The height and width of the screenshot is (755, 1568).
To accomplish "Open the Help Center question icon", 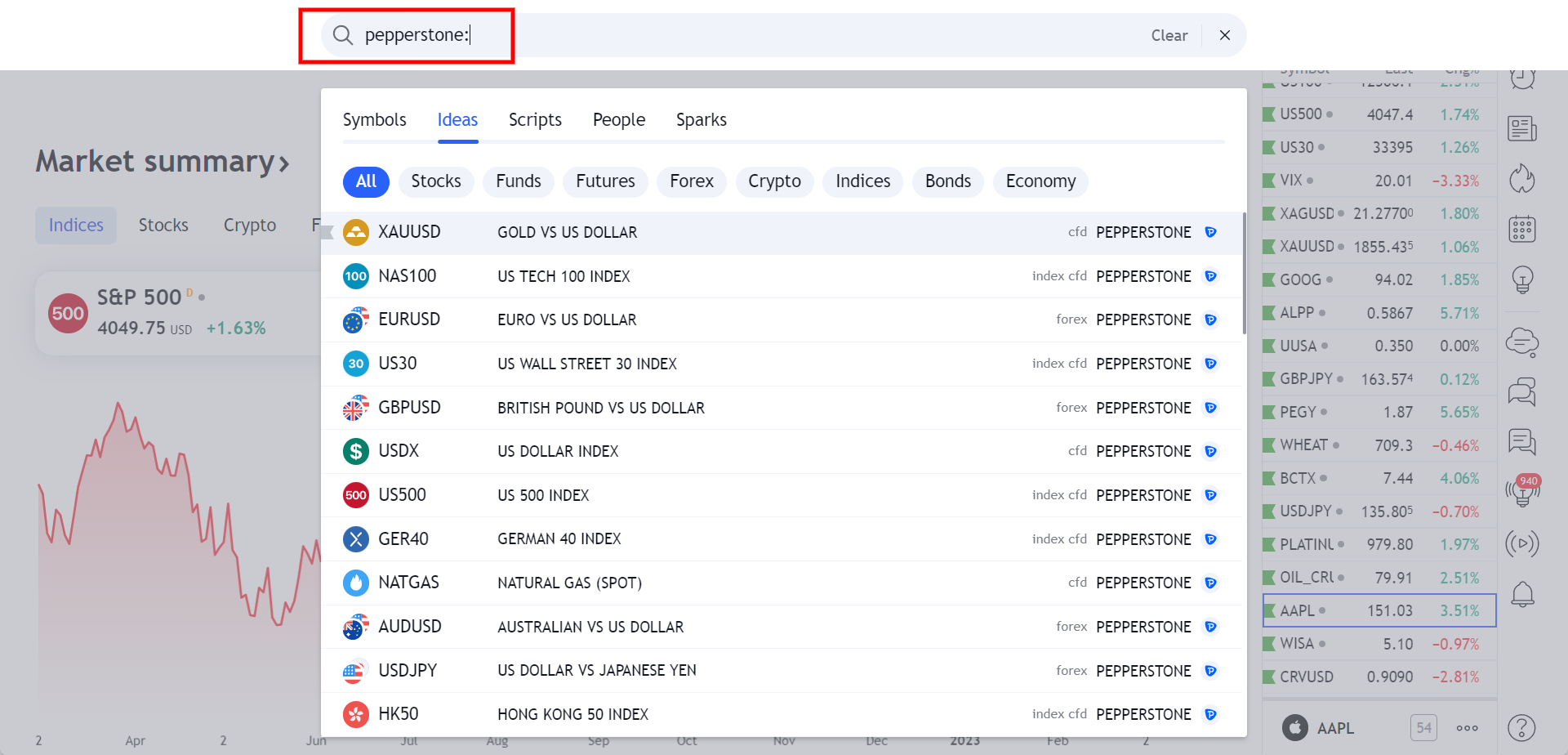I will [1521, 727].
